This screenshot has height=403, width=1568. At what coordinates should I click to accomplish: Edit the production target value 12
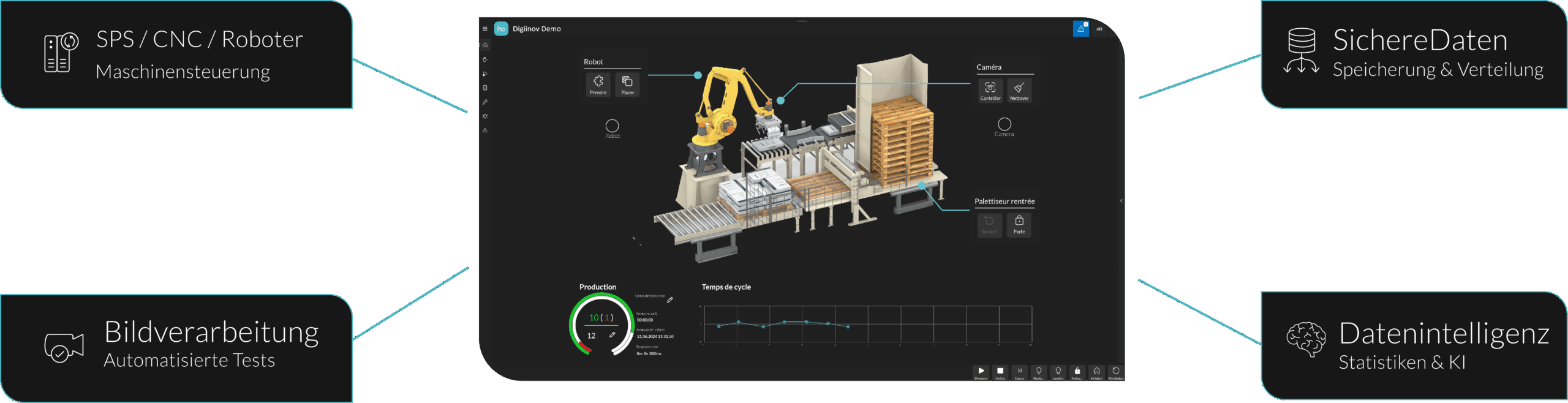pyautogui.click(x=612, y=335)
